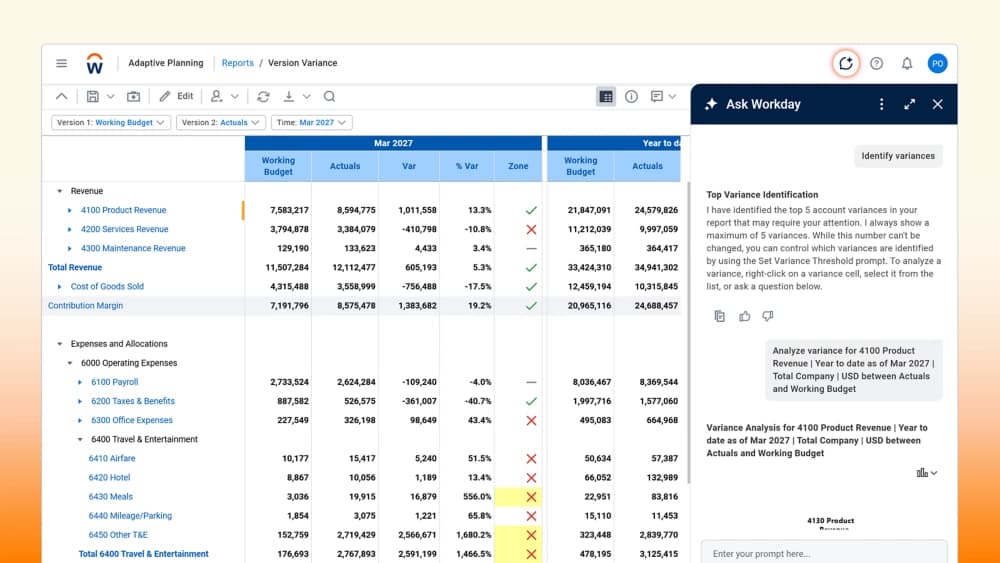Click the Workday logo
The width and height of the screenshot is (1000, 563).
94,63
